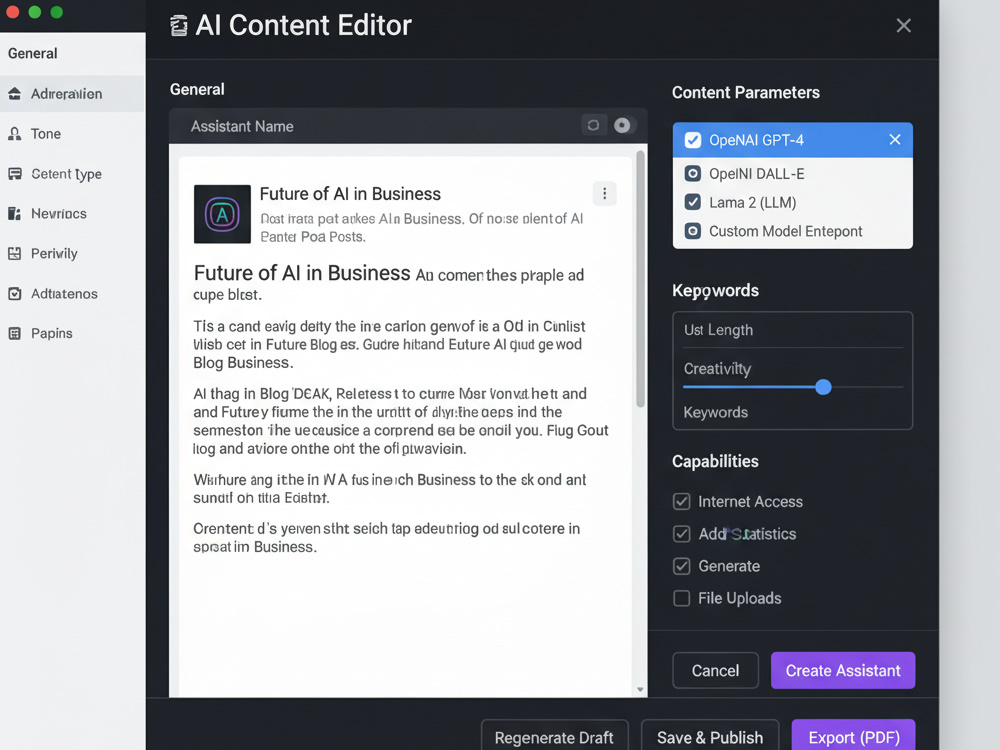The width and height of the screenshot is (1000, 750).
Task: Click the Tone sidebar icon
Action: pyautogui.click(x=14, y=134)
